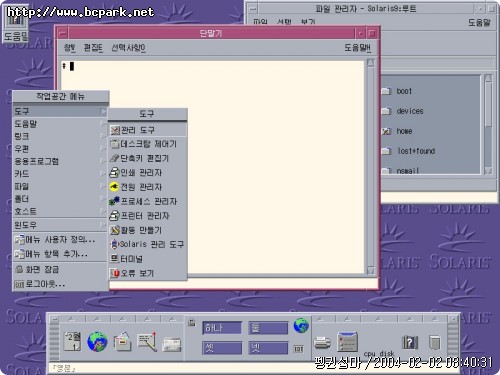Expand the 폴더 submenu in the workspace menu
This screenshot has height=375, width=500.
pos(60,199)
